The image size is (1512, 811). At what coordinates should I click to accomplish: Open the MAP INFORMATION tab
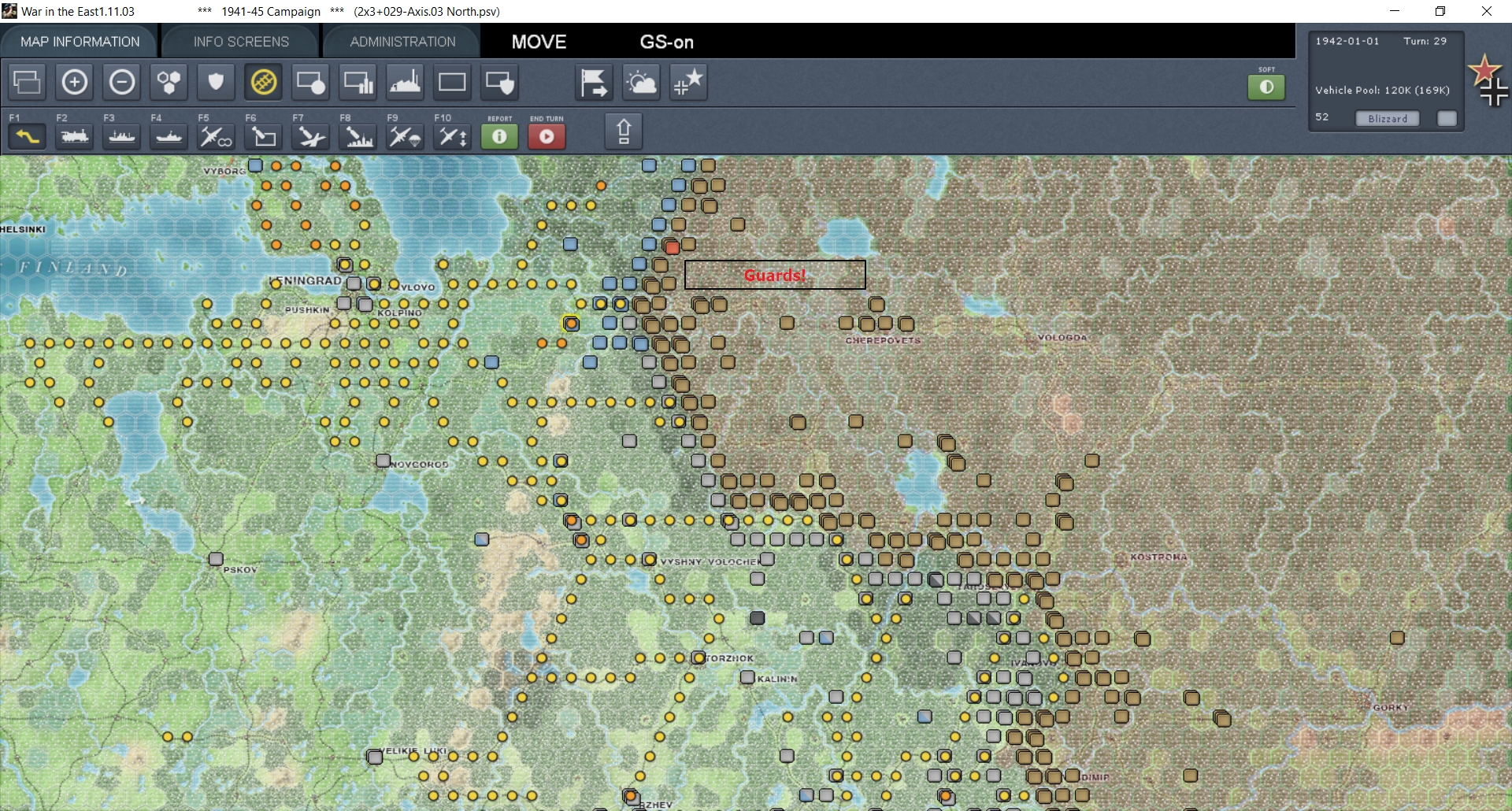tap(80, 42)
